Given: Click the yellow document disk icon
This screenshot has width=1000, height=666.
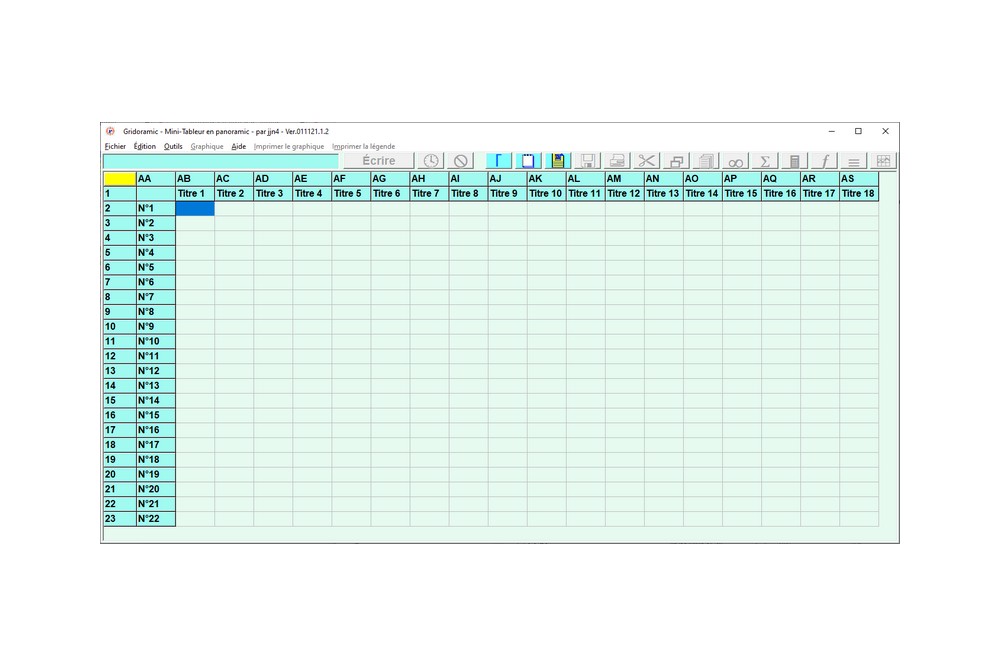Looking at the screenshot, I should click(x=558, y=161).
